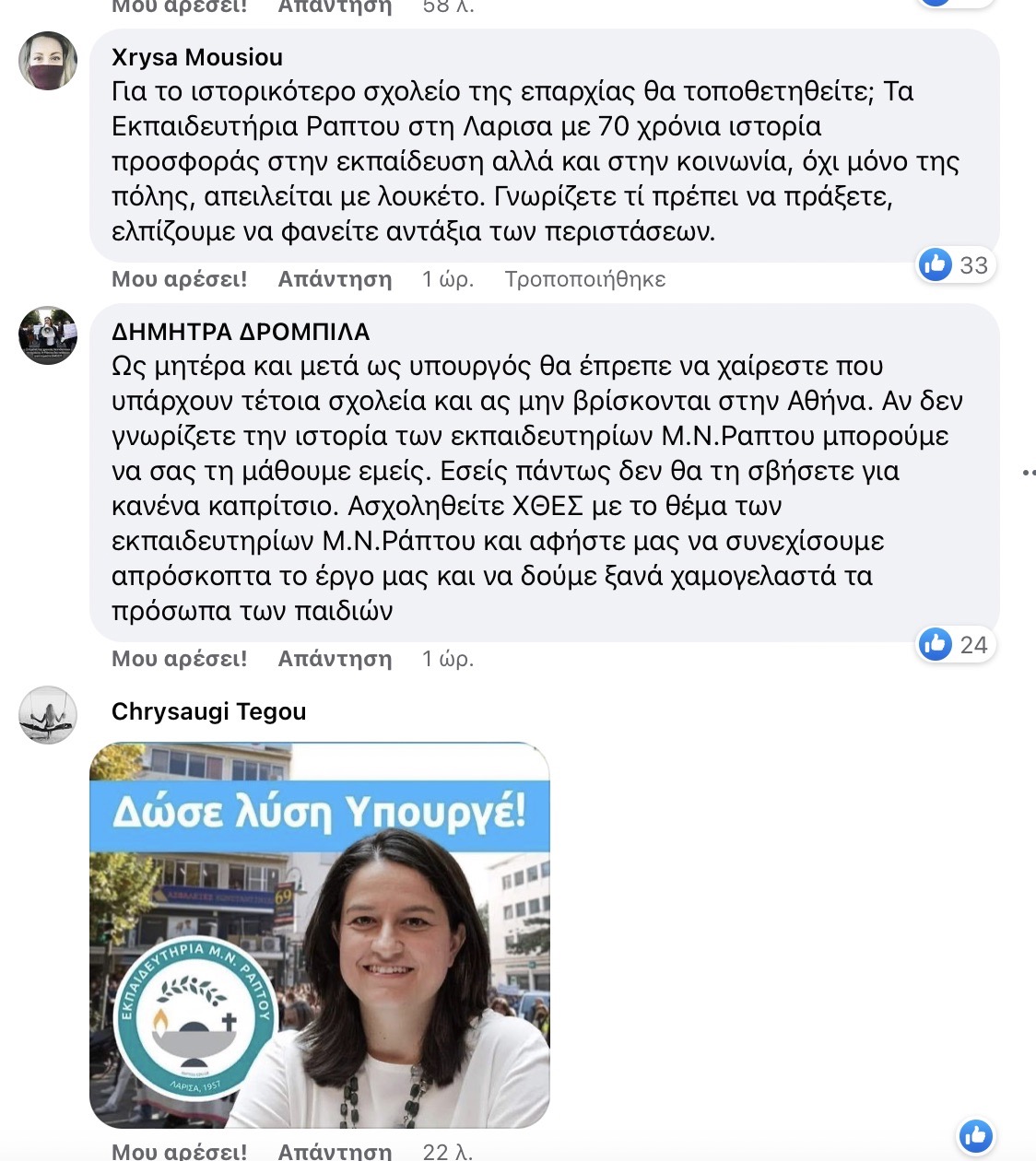The height and width of the screenshot is (1161, 1036).
Task: View the 33 likes reaction icon
Action: [936, 265]
